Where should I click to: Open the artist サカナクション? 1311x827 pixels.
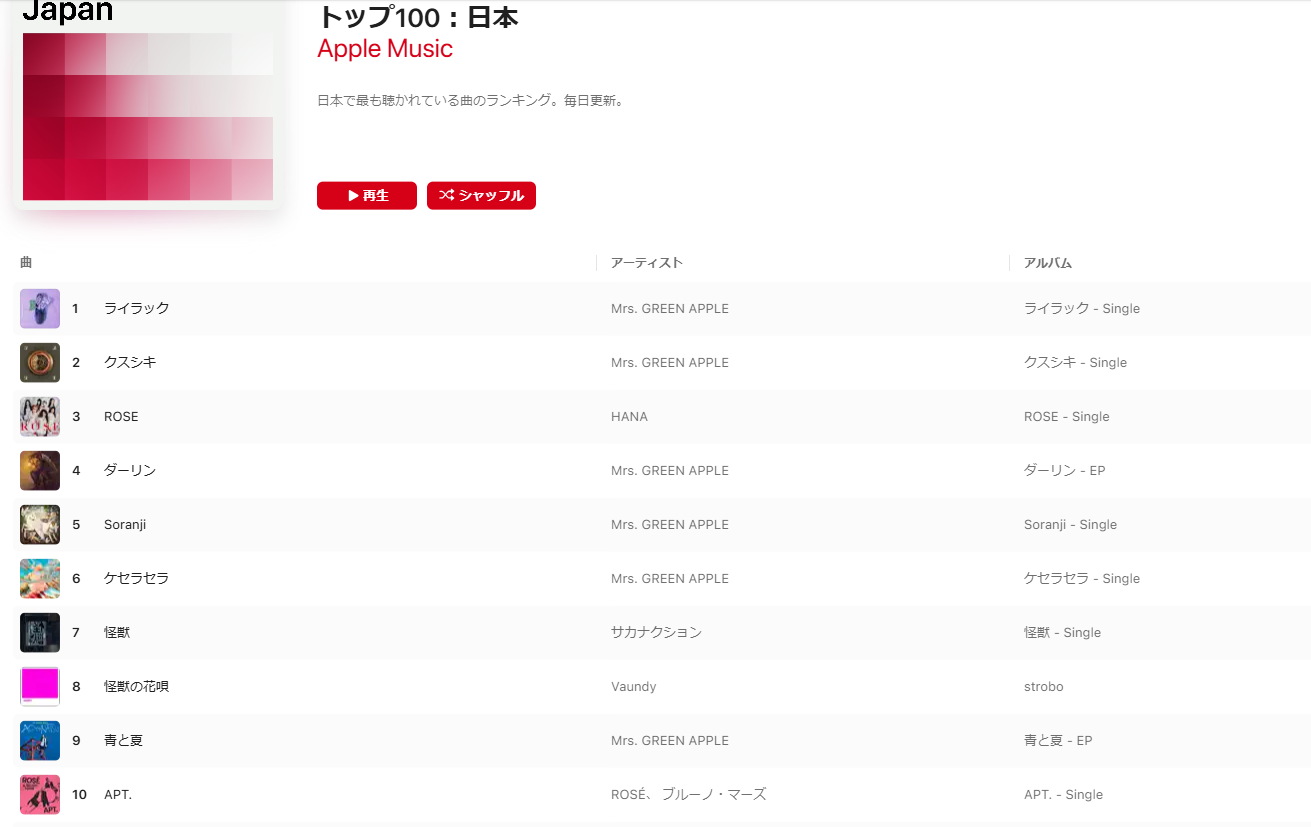coord(656,633)
